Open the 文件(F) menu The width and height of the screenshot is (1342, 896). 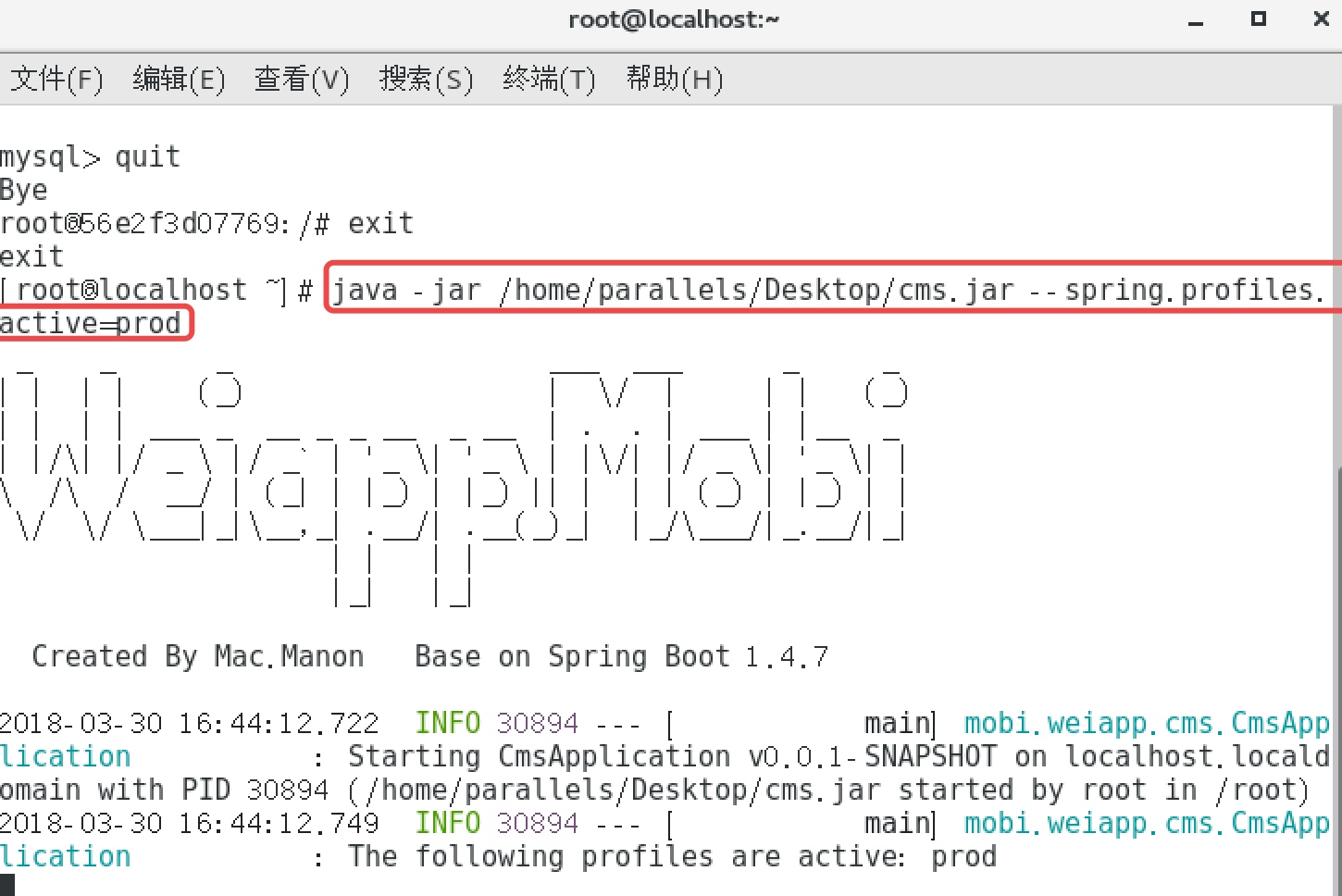click(56, 80)
